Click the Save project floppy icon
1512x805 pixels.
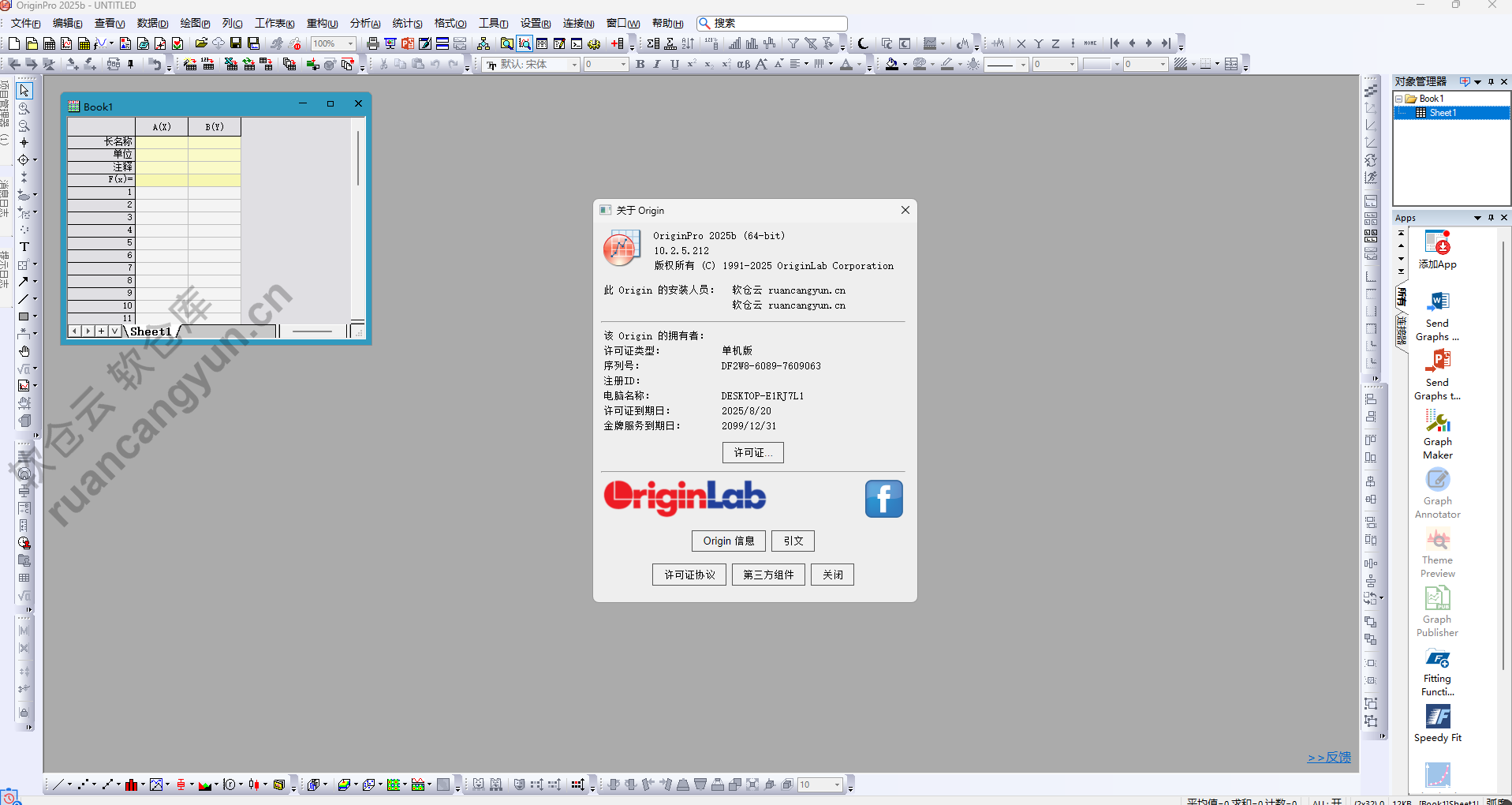coord(235,43)
